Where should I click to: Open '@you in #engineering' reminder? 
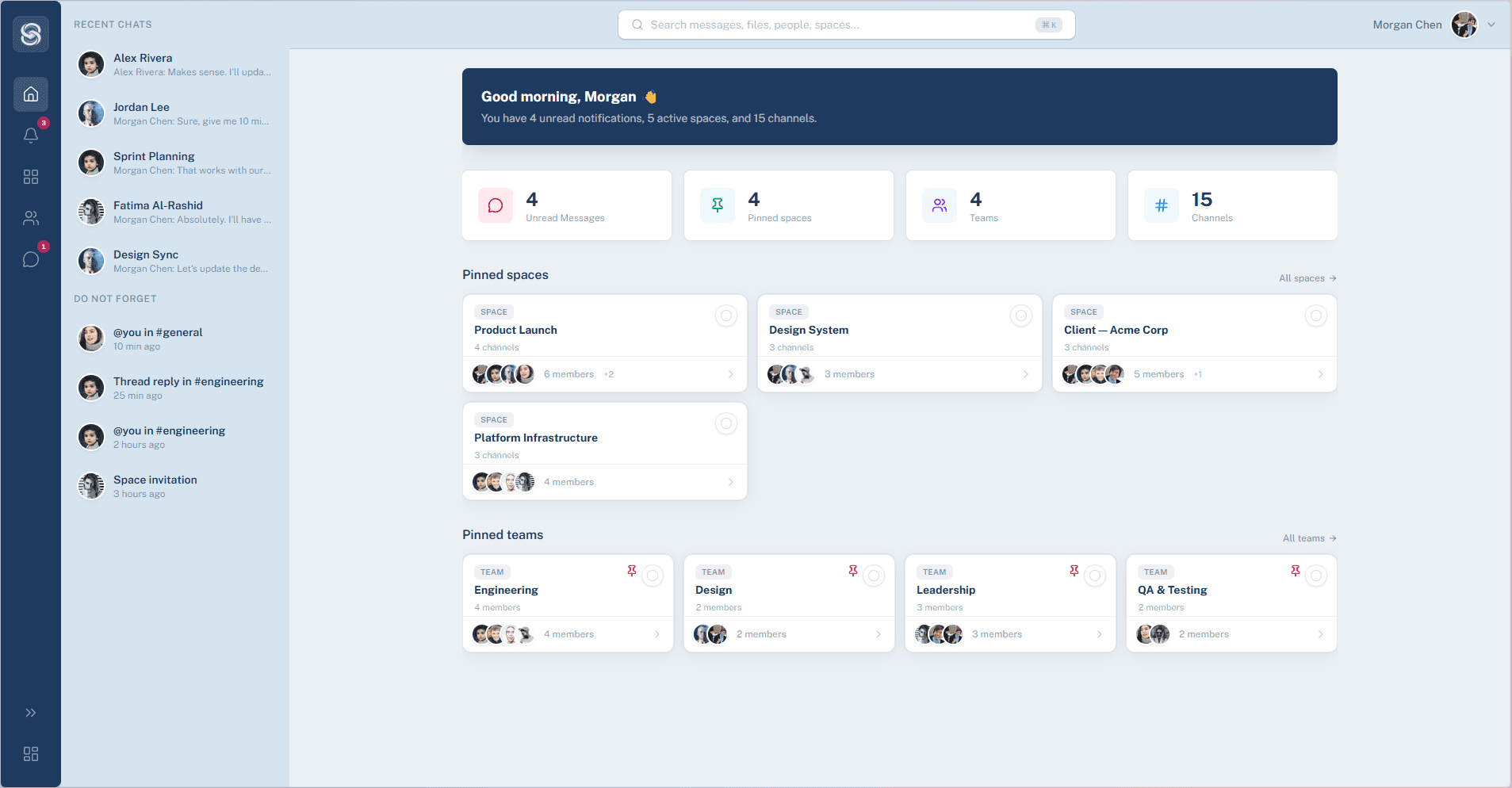(x=175, y=437)
